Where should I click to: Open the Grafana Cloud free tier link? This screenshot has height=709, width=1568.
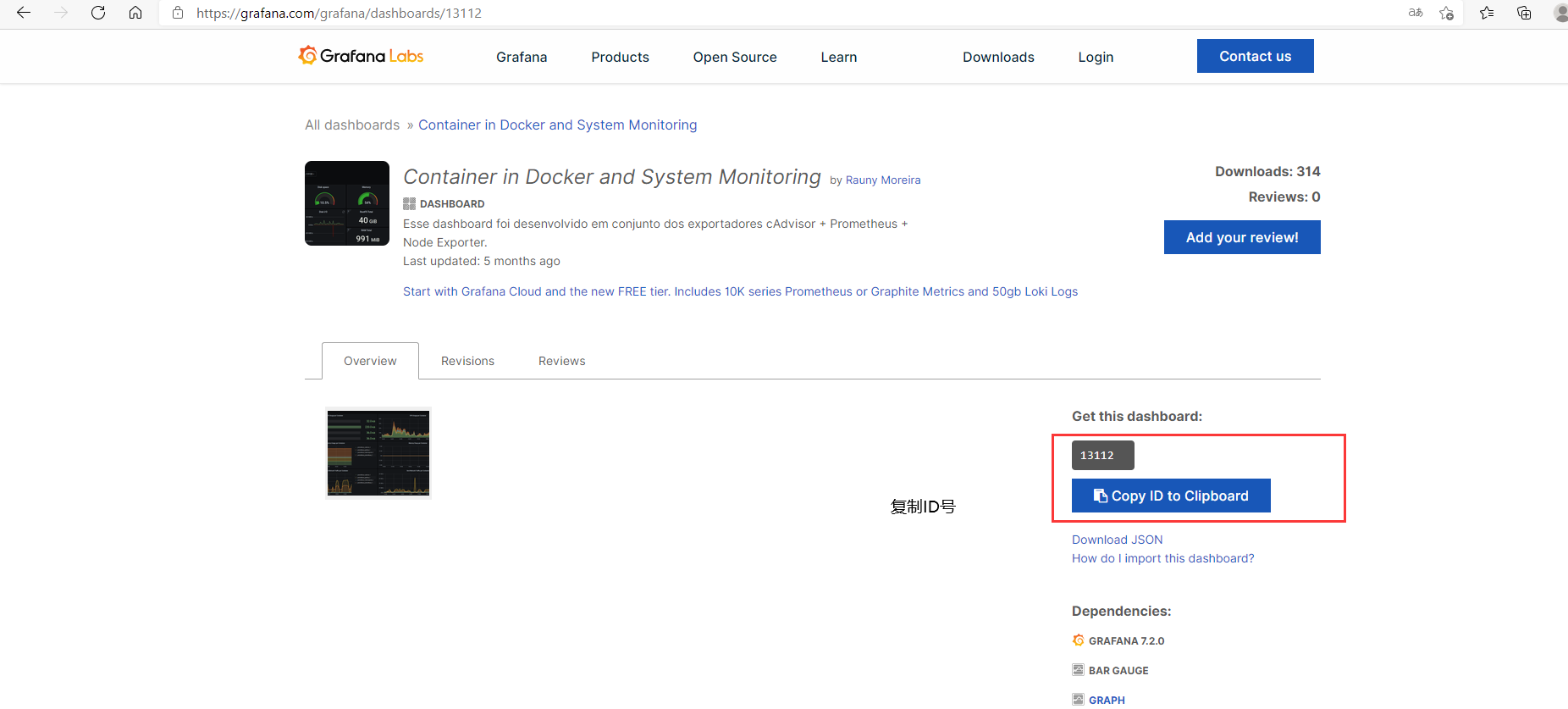click(740, 291)
